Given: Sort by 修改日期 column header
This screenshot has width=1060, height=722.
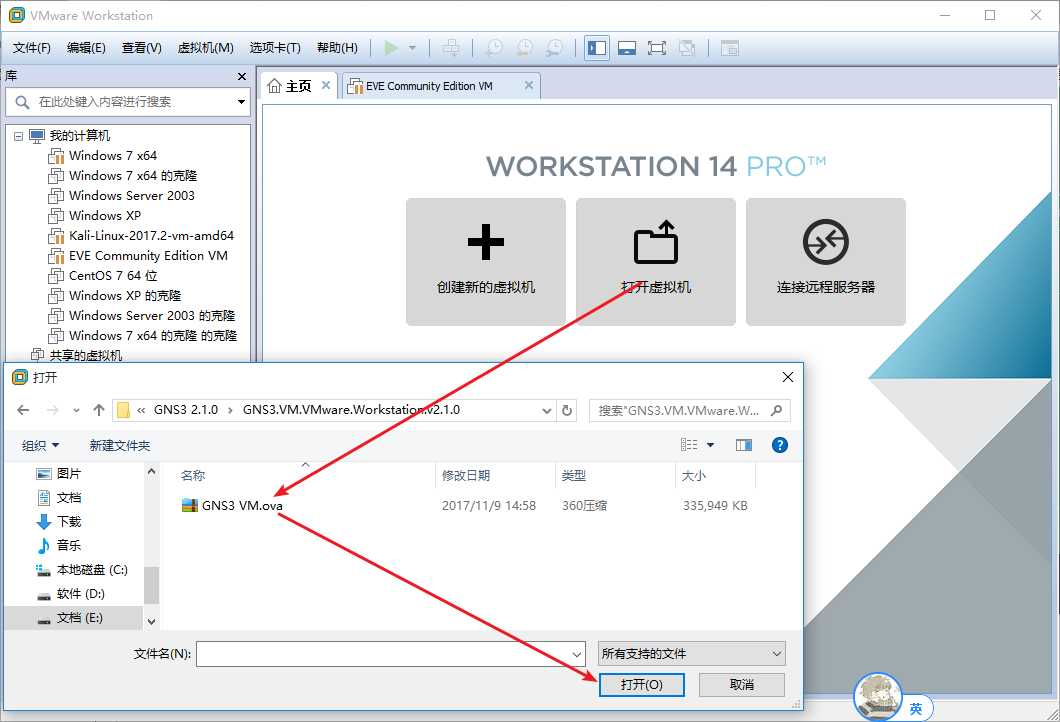Looking at the screenshot, I should click(x=494, y=475).
